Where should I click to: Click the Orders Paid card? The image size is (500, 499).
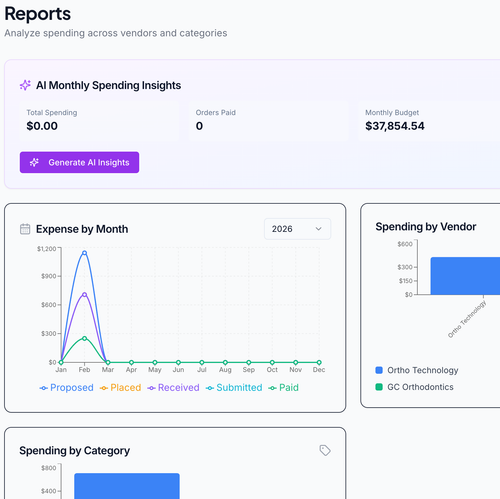click(268, 121)
